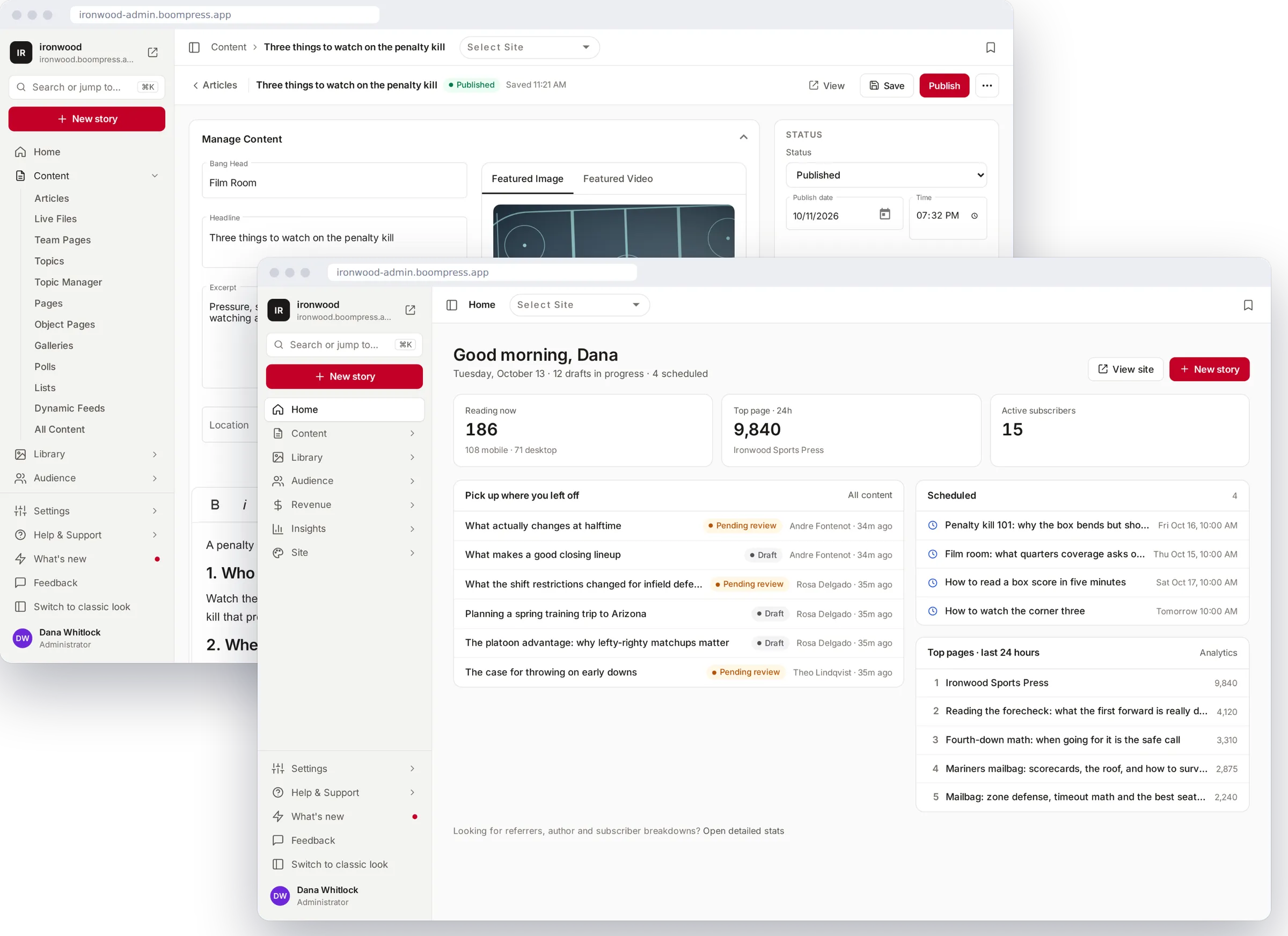1288x936 pixels.
Task: Click bookmark icon in back article window
Action: pyautogui.click(x=991, y=47)
